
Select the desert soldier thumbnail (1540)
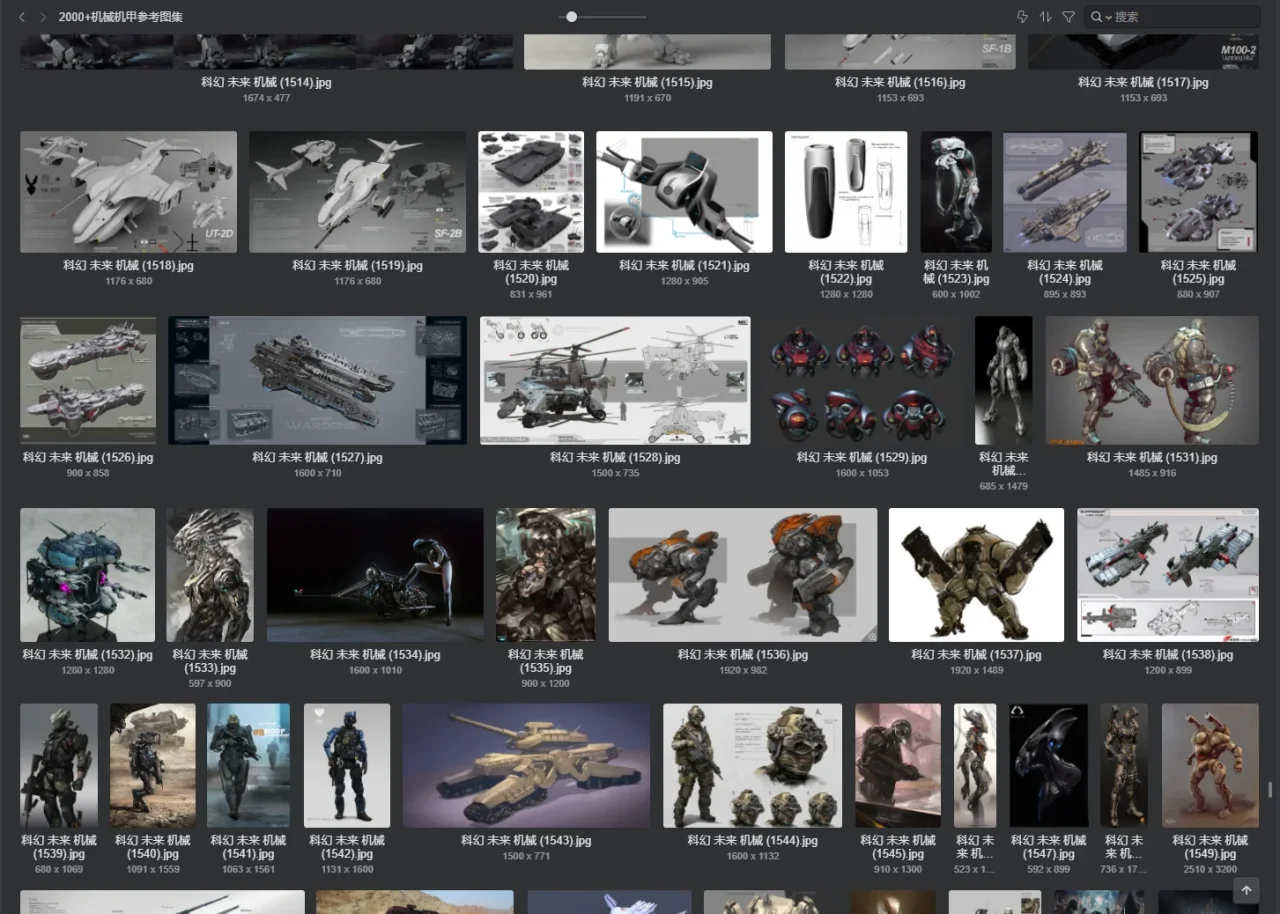[153, 765]
